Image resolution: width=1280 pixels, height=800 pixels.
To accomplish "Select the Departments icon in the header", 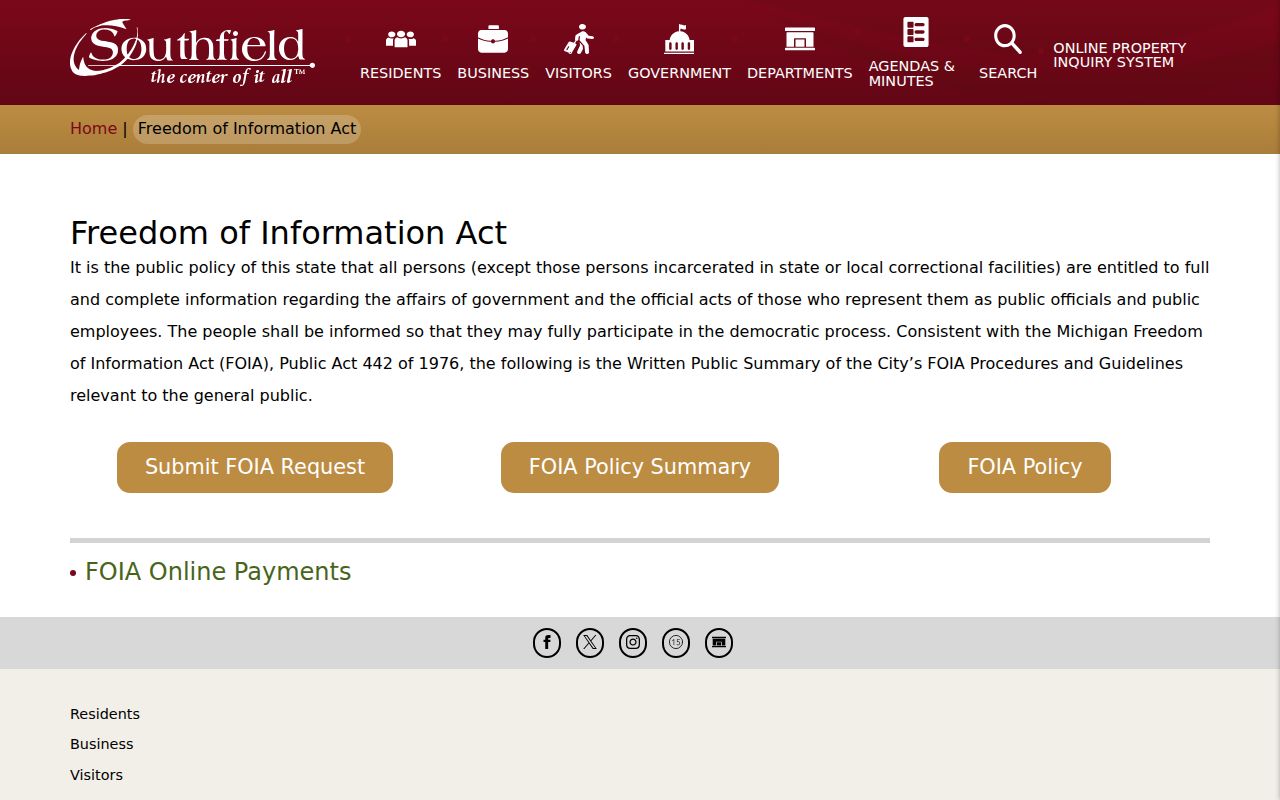I will pos(800,40).
